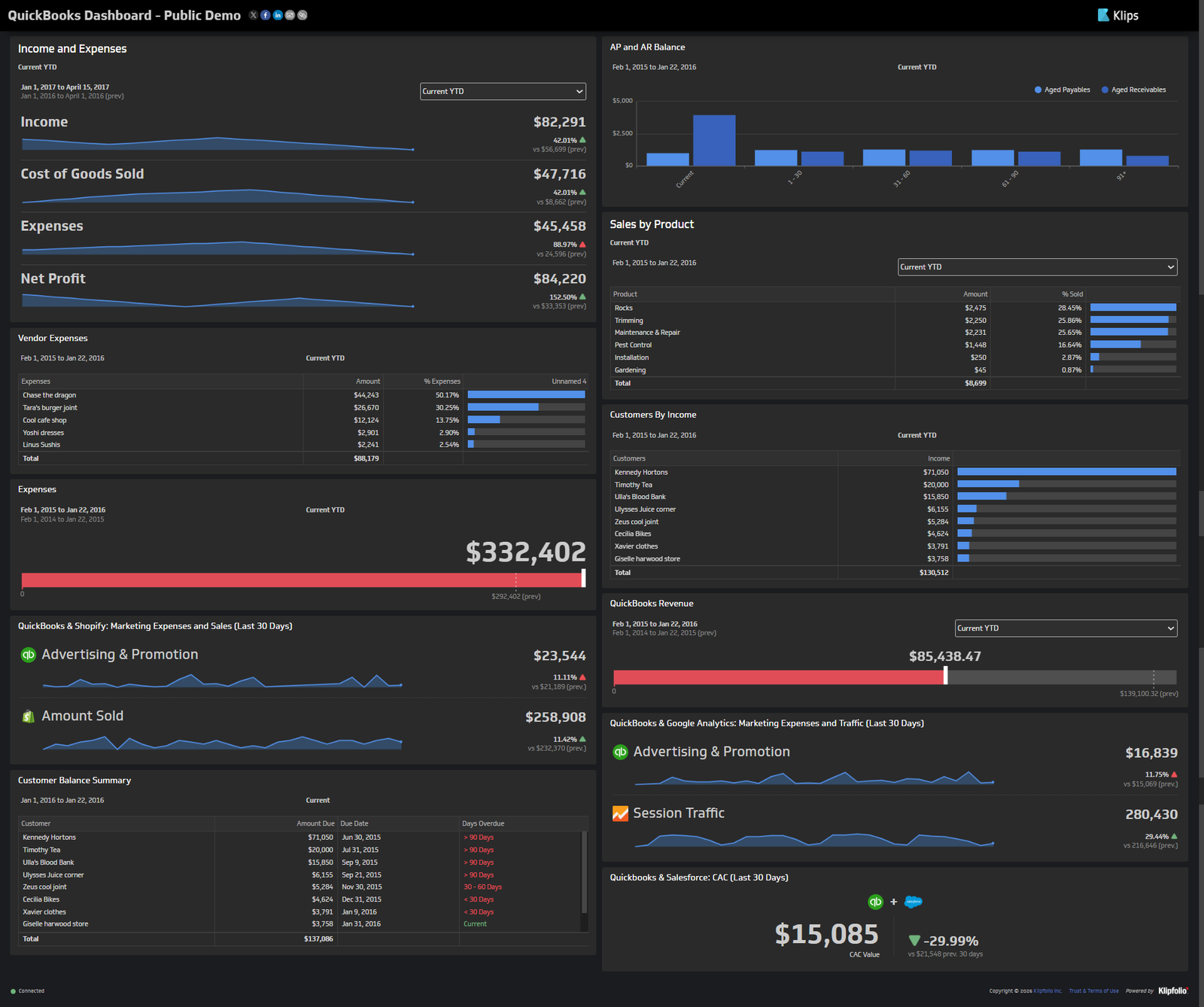Click $137,086 total amount due

(x=318, y=939)
